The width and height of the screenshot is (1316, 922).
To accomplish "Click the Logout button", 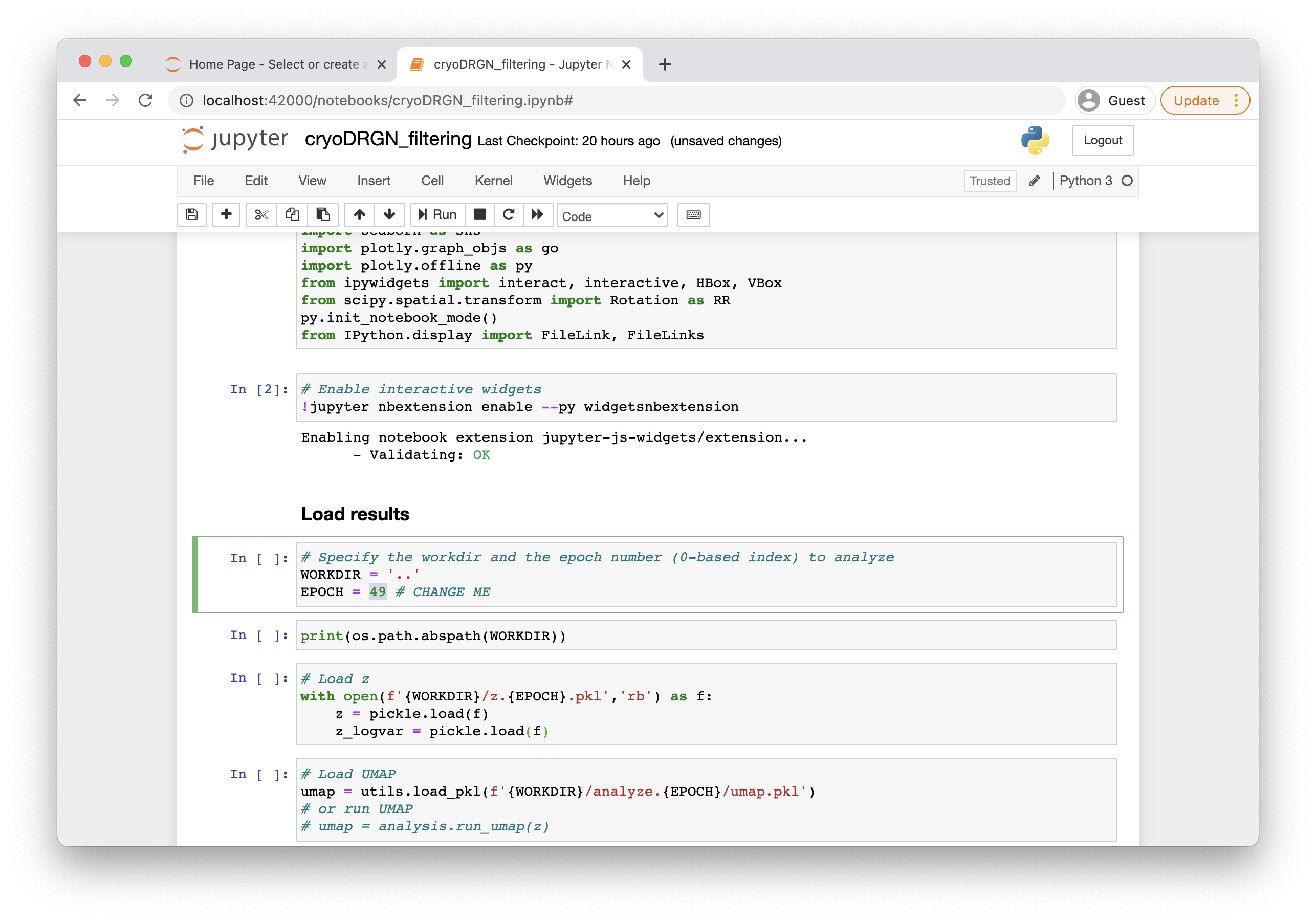I will click(x=1102, y=140).
